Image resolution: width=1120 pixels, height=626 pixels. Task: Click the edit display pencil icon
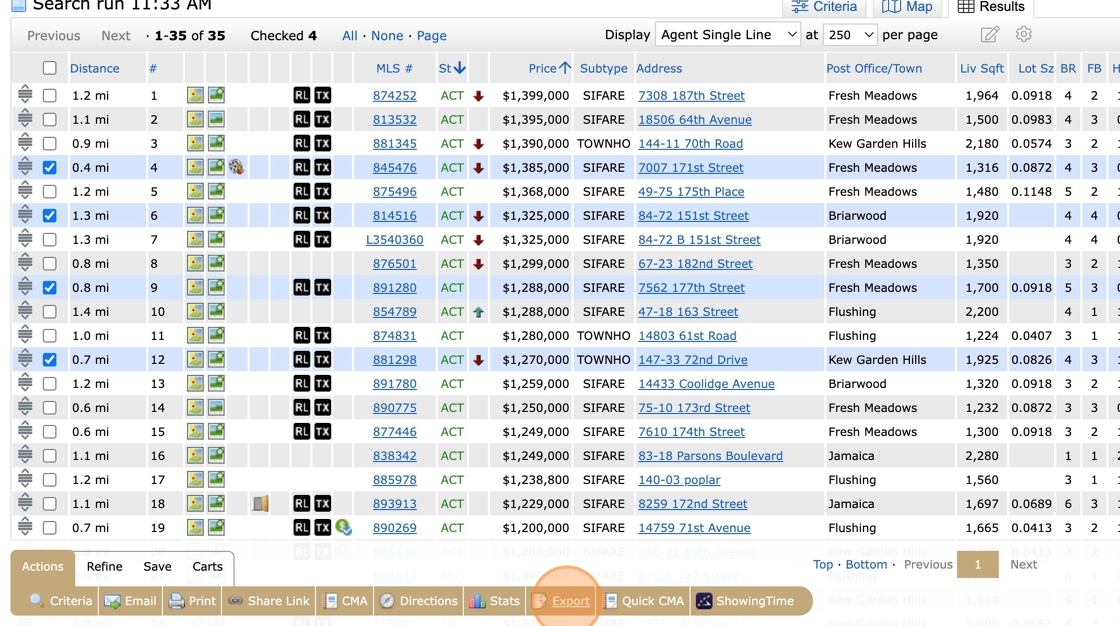pos(989,35)
